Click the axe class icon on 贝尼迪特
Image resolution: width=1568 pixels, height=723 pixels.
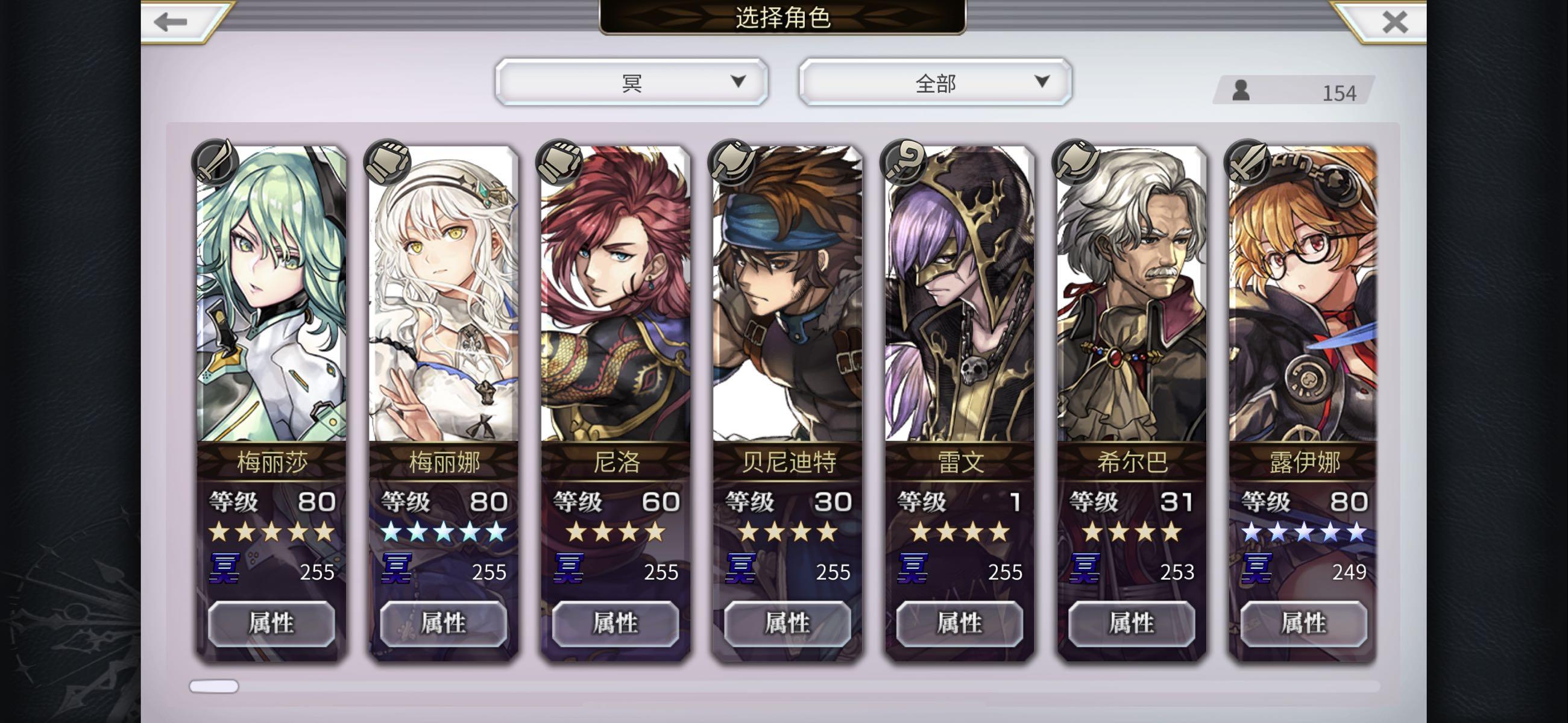(x=731, y=162)
